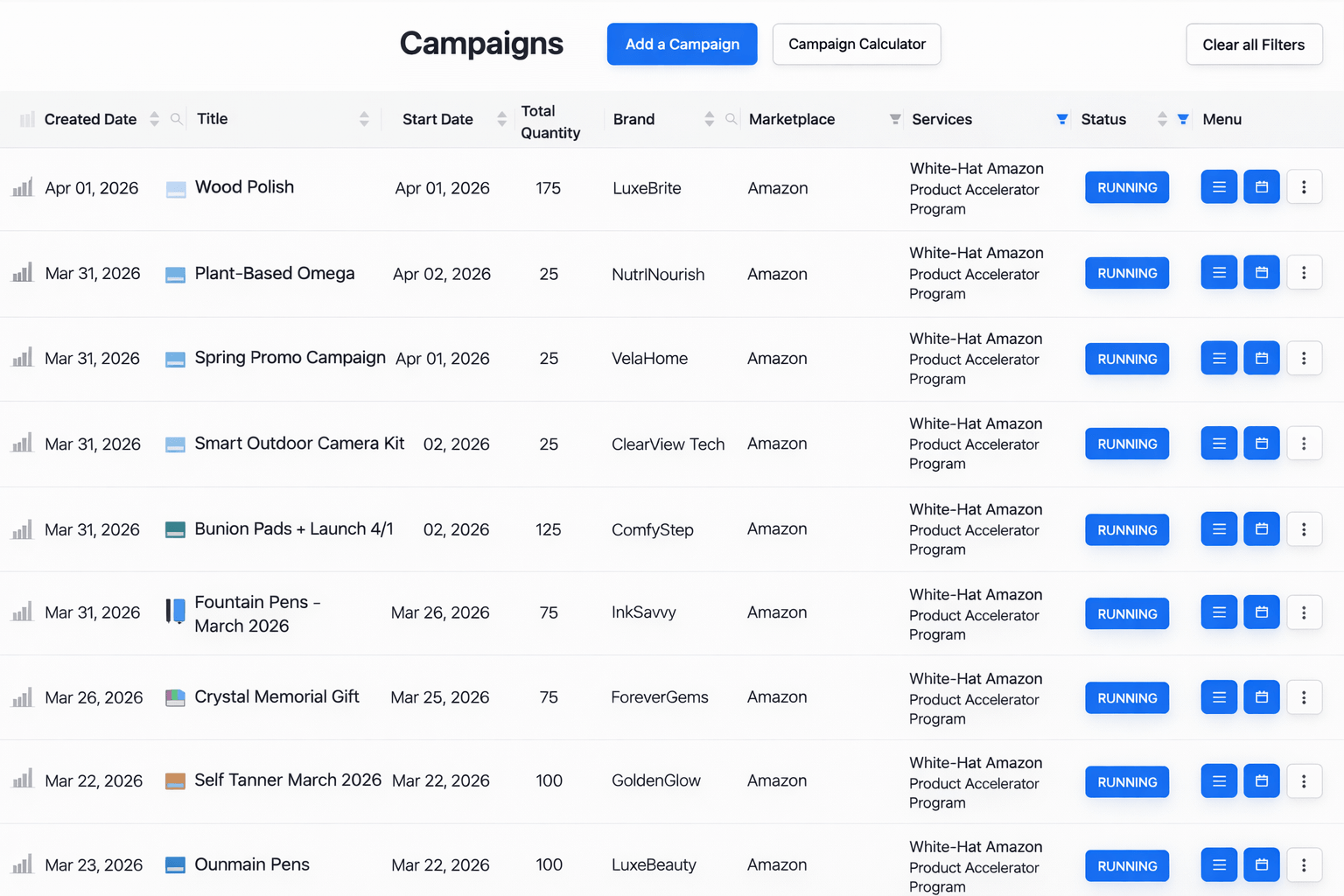Image resolution: width=1344 pixels, height=896 pixels.
Task: Click Clear all Filters
Action: (x=1254, y=44)
